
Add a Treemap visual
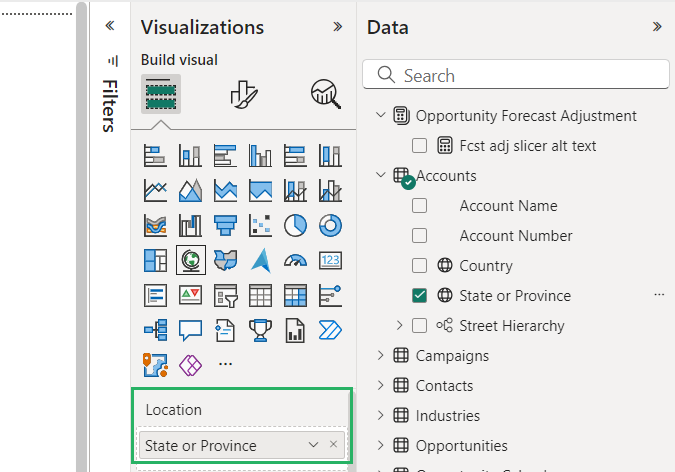tap(155, 260)
